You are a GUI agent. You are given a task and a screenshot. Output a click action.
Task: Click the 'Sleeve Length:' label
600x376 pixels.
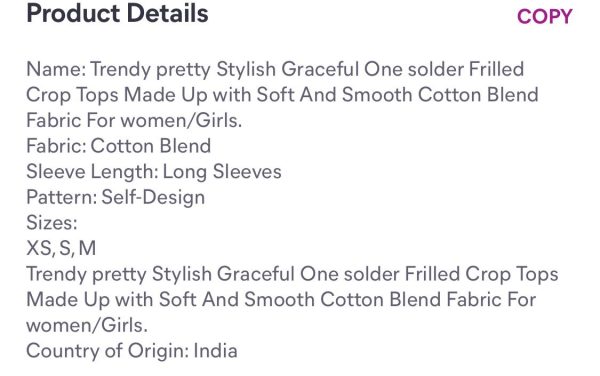click(x=92, y=172)
